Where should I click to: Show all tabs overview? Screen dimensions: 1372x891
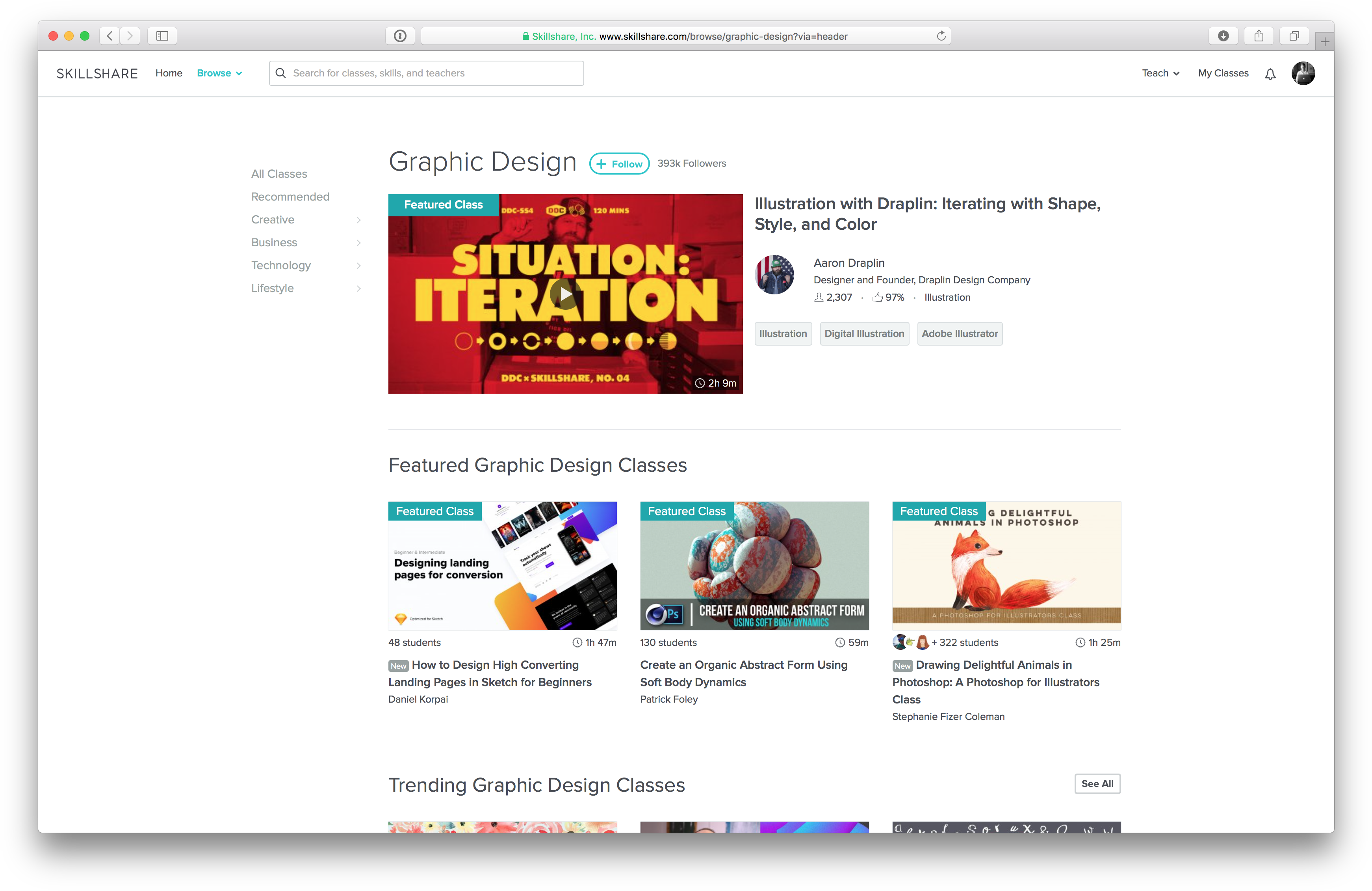point(1294,36)
